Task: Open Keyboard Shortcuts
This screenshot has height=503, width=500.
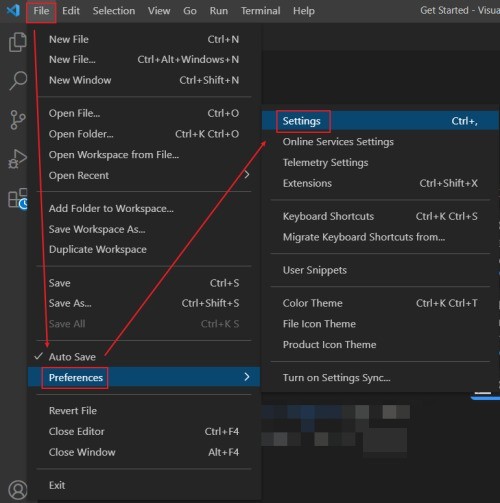Action: pyautogui.click(x=380, y=216)
